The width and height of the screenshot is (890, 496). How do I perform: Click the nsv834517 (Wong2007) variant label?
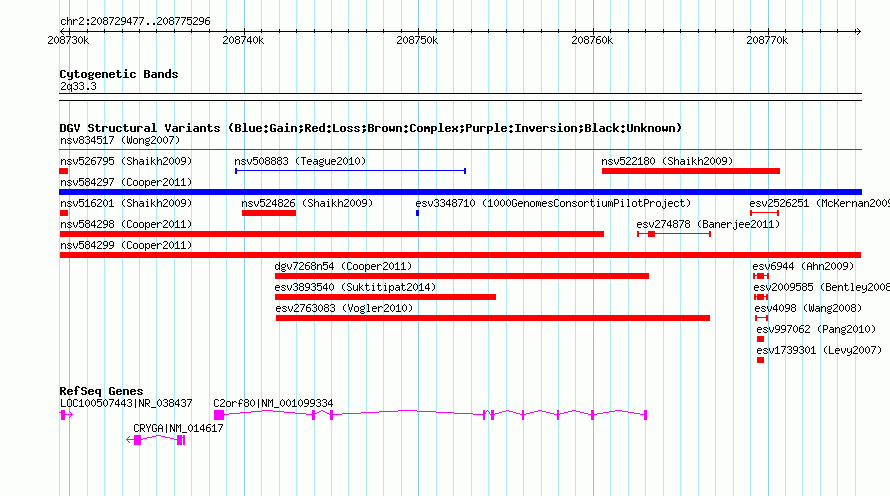(x=120, y=140)
